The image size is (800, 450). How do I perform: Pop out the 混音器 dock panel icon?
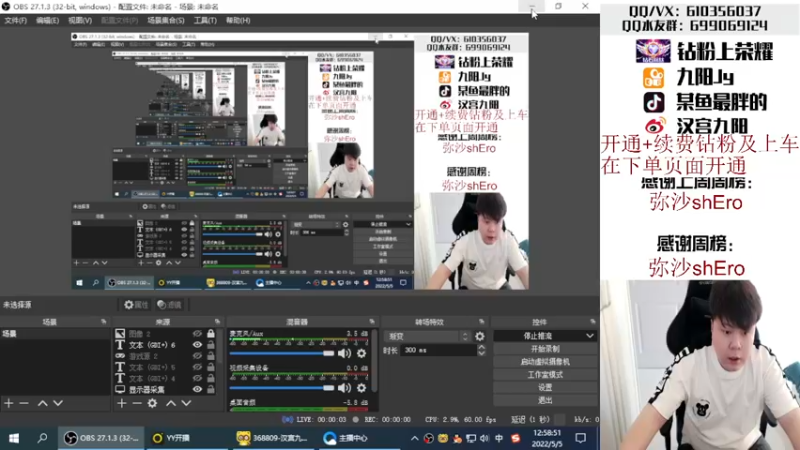coord(372,321)
